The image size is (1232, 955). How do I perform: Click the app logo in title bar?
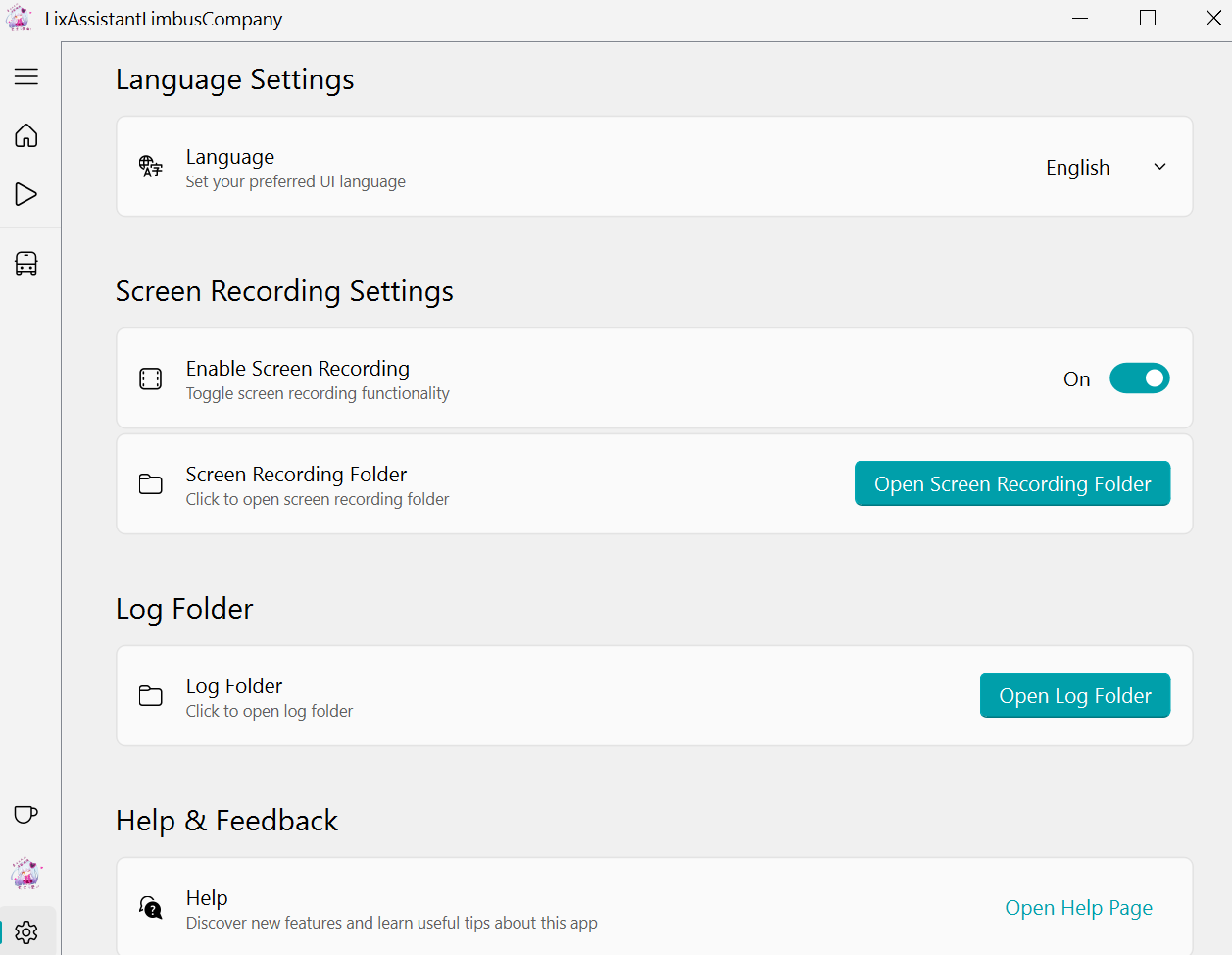coord(19,19)
